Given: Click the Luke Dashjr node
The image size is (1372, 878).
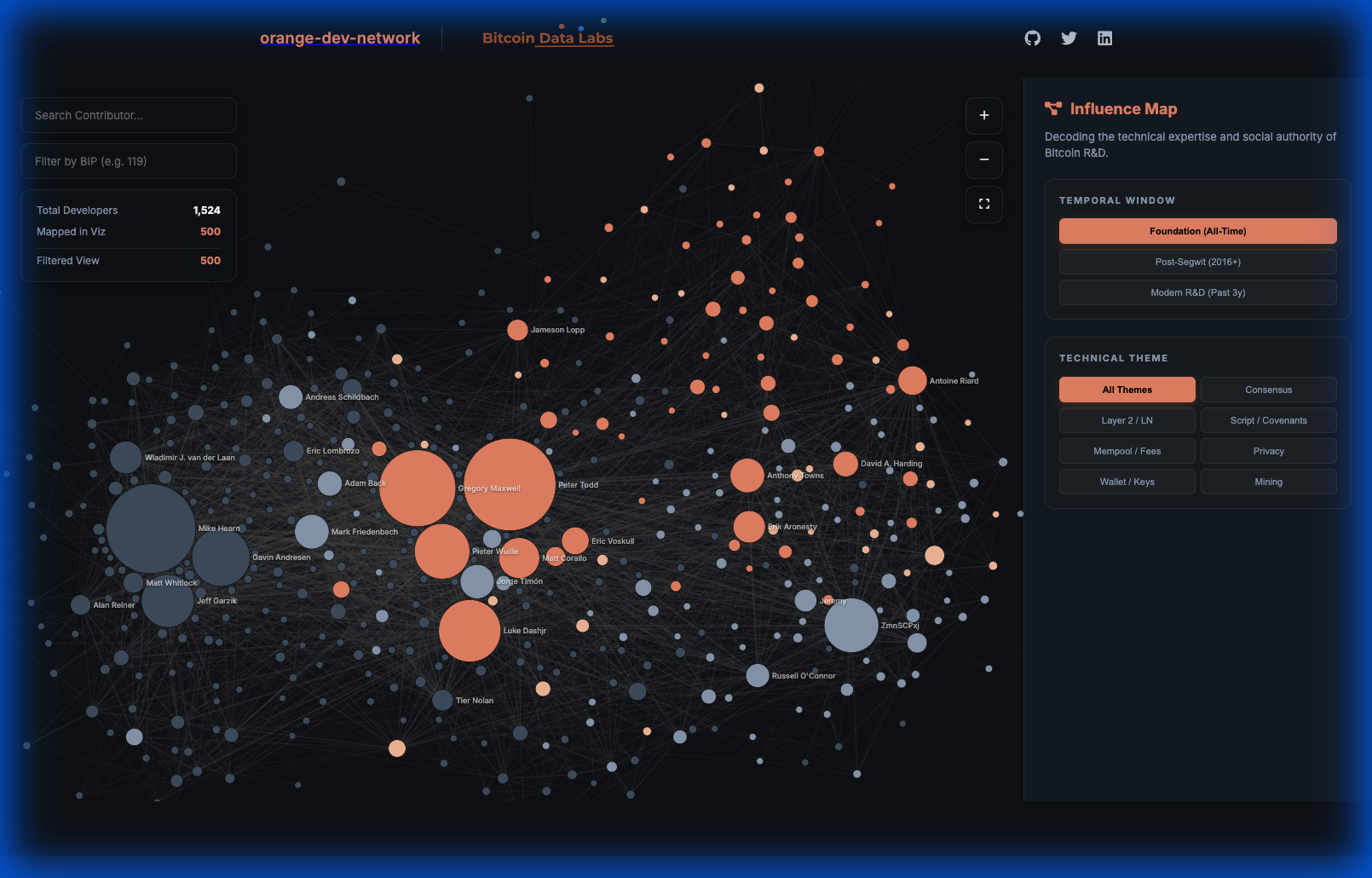Looking at the screenshot, I should (470, 631).
